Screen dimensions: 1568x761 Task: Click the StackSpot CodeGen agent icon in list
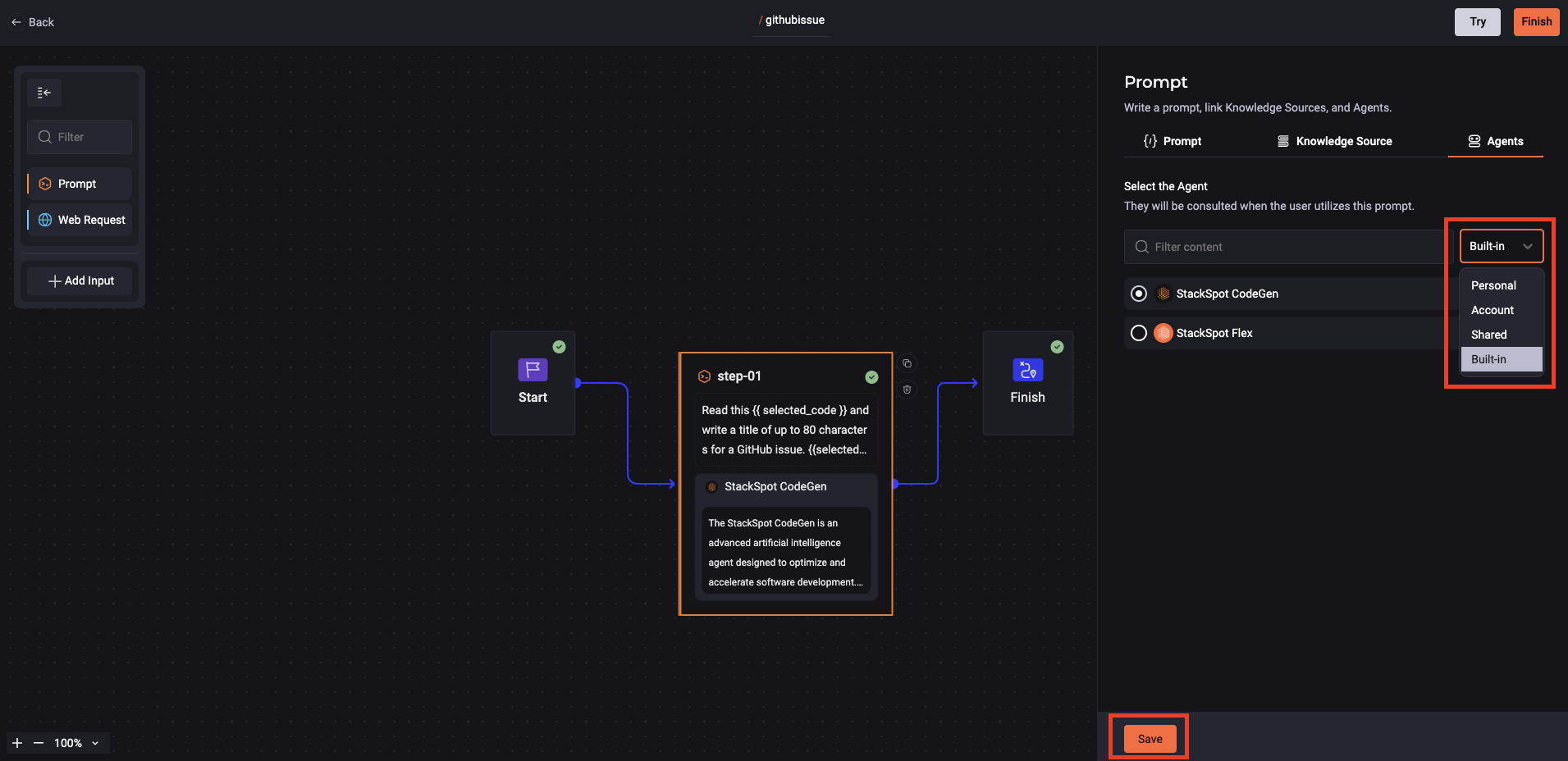[1163, 294]
